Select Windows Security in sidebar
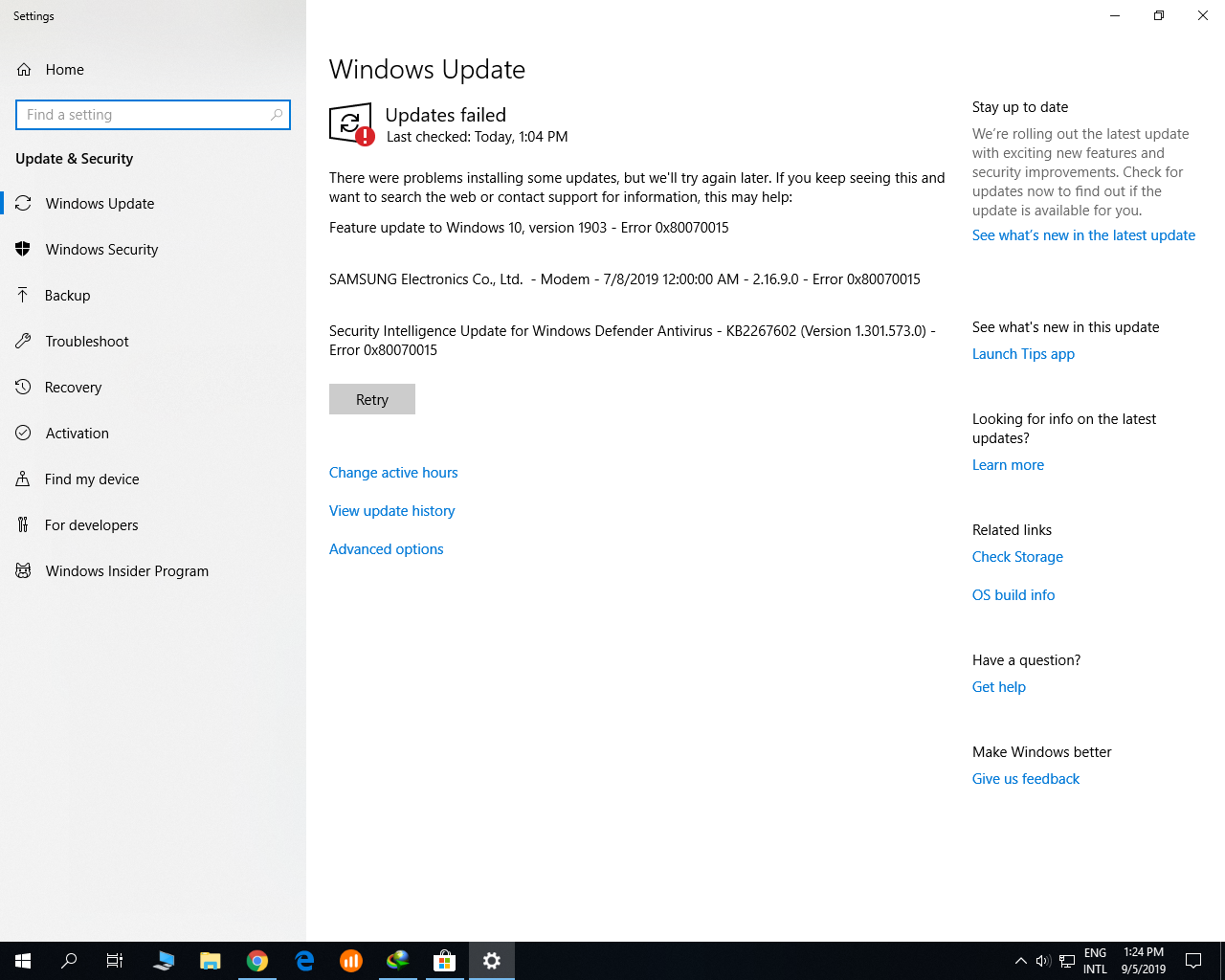Screen dimensions: 1225x980 153,249
